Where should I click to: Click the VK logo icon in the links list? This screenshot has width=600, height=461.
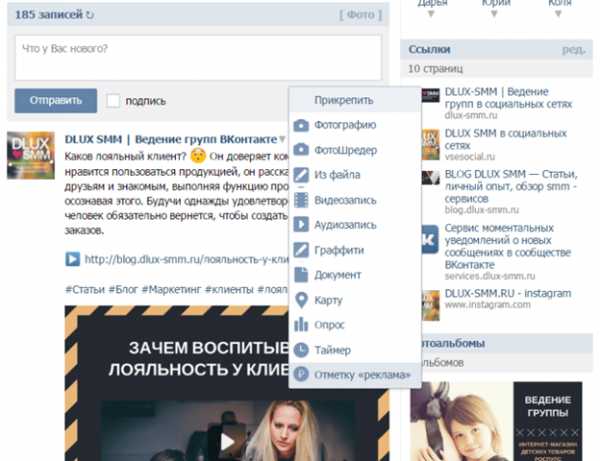click(x=430, y=239)
